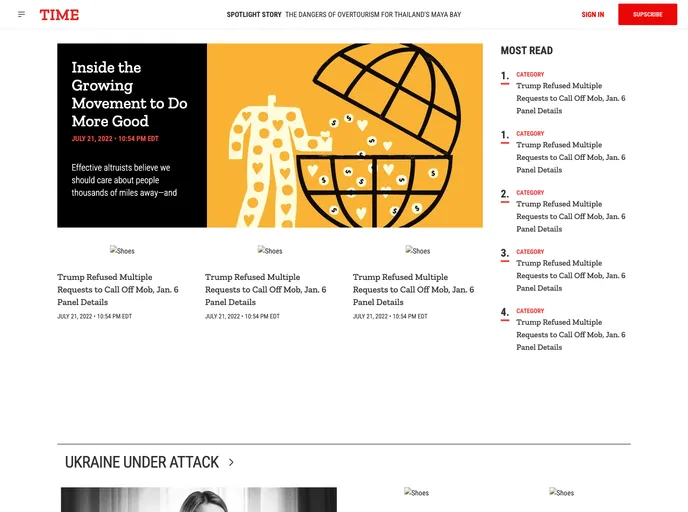
Task: Expand the Ukraine Under Attack chevron arrow
Action: pos(231,462)
